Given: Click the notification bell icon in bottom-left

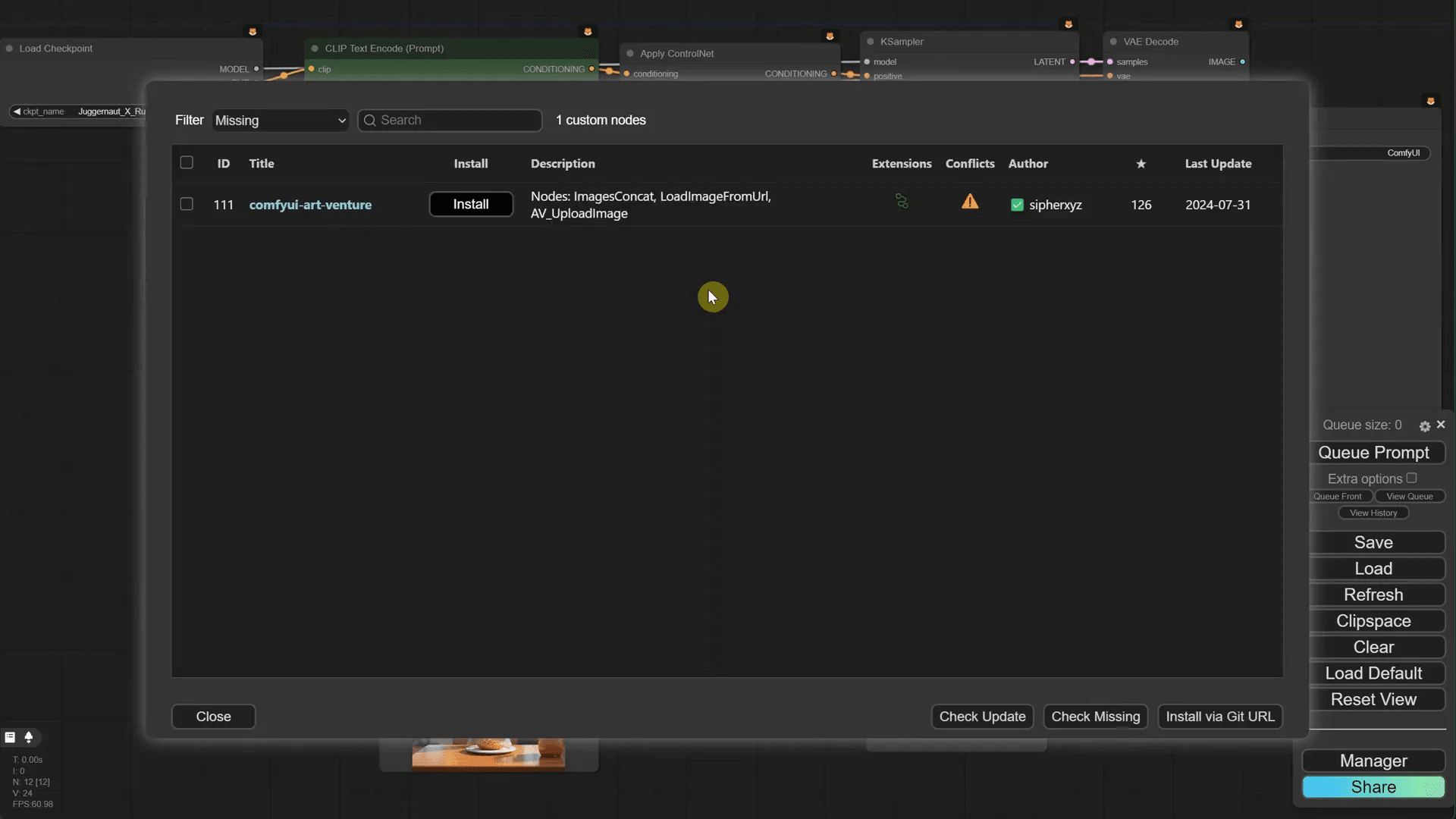Looking at the screenshot, I should coord(30,736).
